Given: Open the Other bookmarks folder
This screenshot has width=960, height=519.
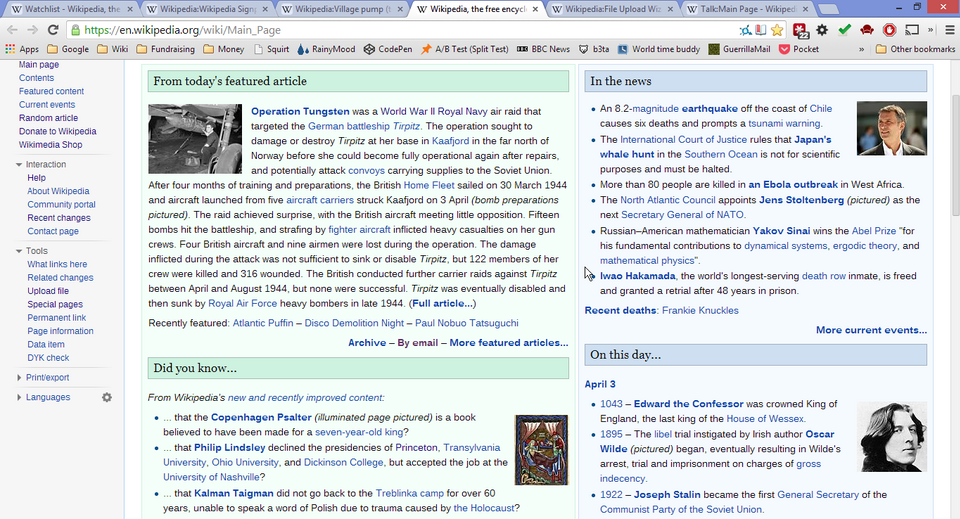Looking at the screenshot, I should point(915,49).
